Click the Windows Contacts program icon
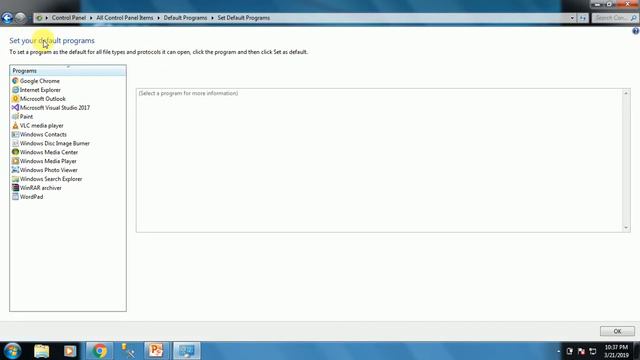The height and width of the screenshot is (360, 640). [x=15, y=134]
